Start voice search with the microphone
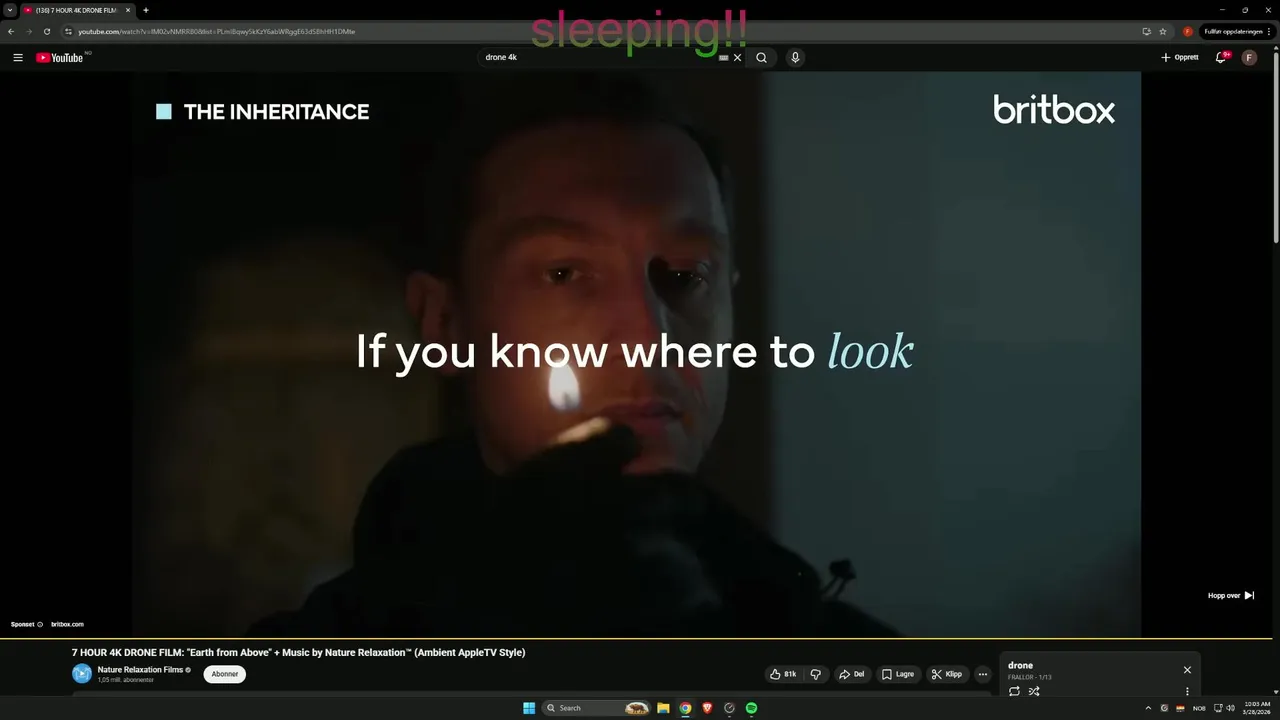1280x720 pixels. click(x=795, y=58)
